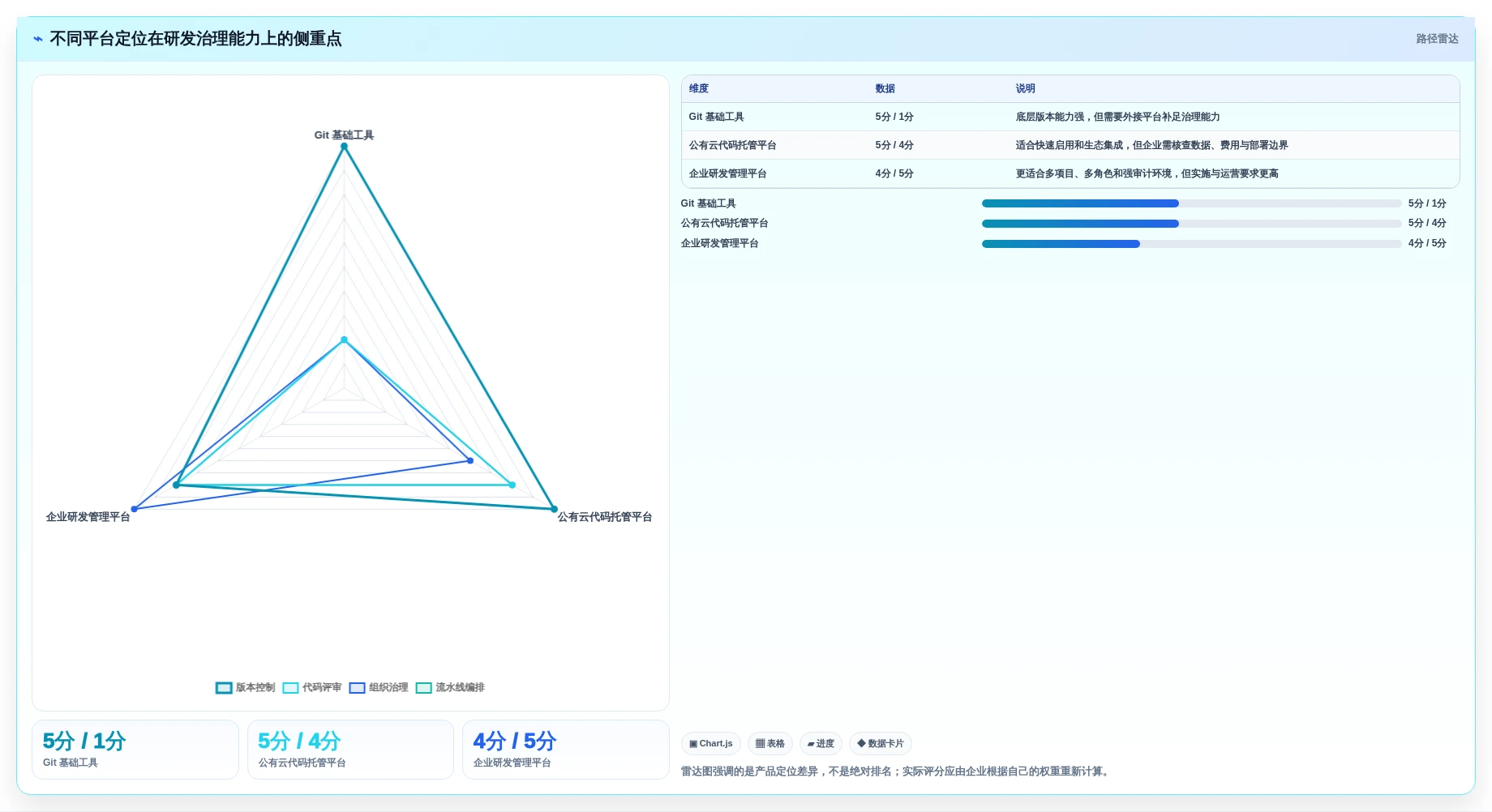Click the 流水线编排 legend color box

coord(423,688)
